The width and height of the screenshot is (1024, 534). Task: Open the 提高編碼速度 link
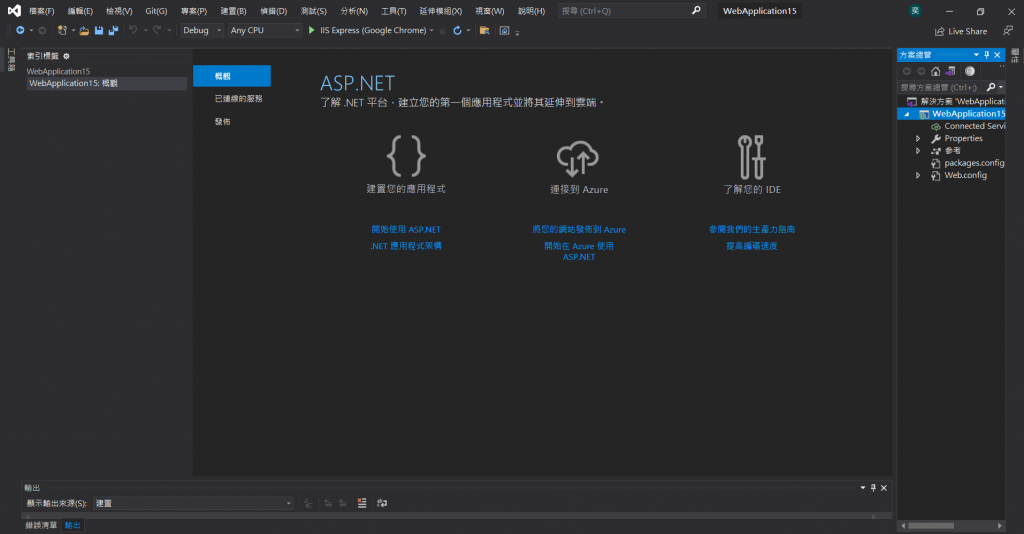click(752, 246)
